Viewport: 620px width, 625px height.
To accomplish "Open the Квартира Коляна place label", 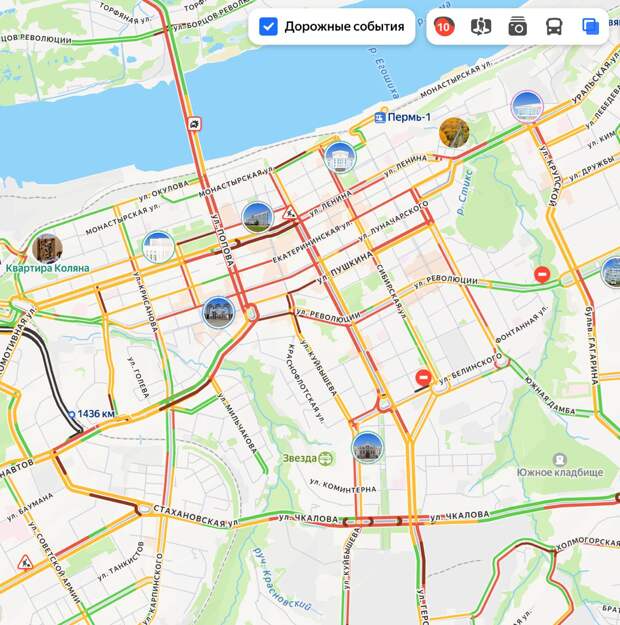I will pyautogui.click(x=47, y=268).
